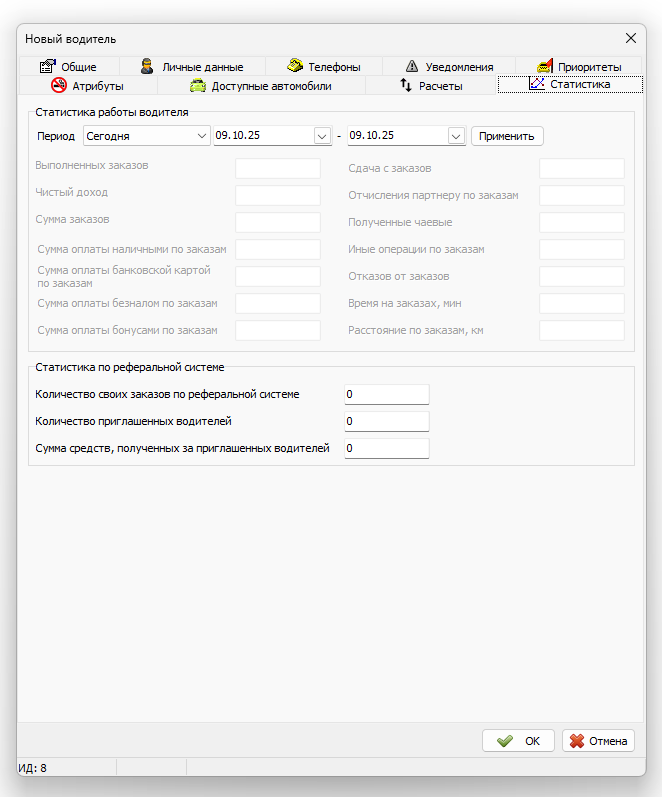662x797 pixels.
Task: Click the Уведомления warning triangle icon
Action: [411, 67]
